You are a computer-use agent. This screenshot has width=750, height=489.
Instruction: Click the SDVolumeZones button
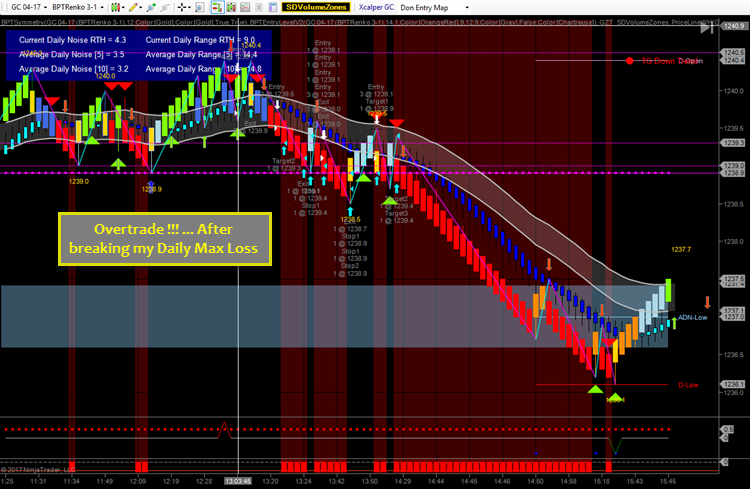[x=316, y=7]
